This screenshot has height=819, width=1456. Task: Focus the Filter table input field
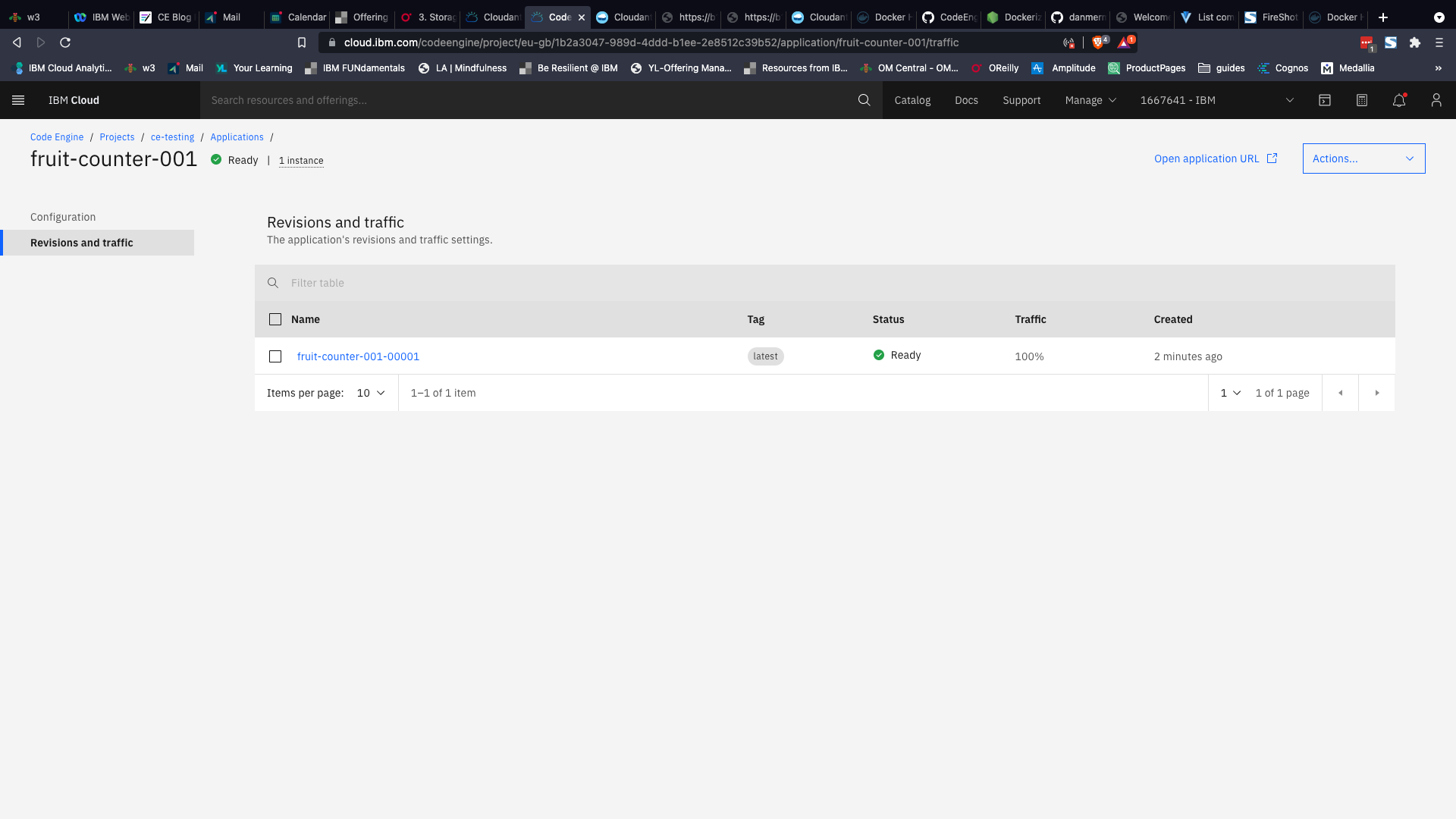(x=825, y=283)
